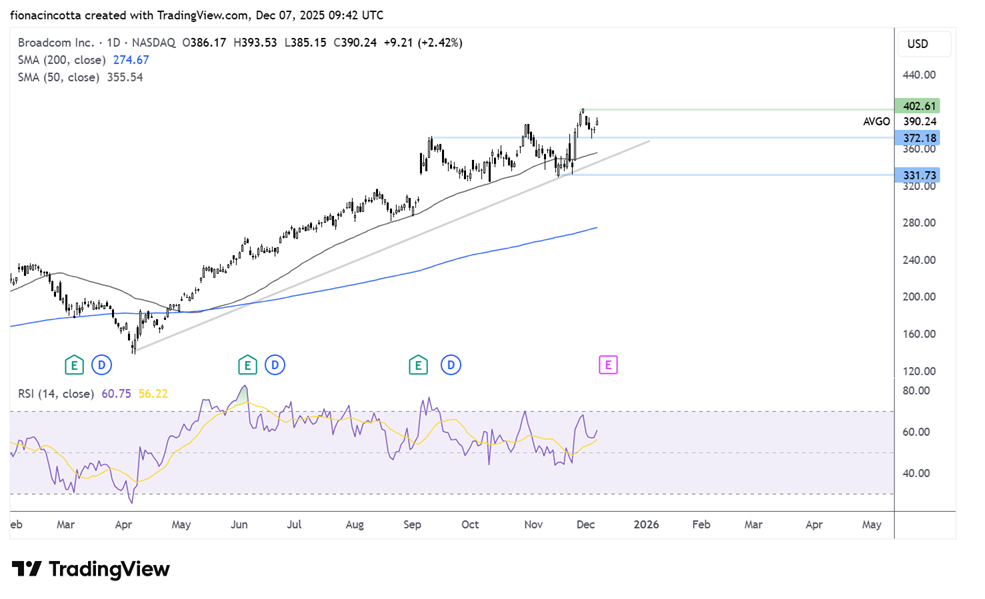The height and width of the screenshot is (599, 985).
Task: Click the closing price C390.24 value
Action: coord(355,43)
